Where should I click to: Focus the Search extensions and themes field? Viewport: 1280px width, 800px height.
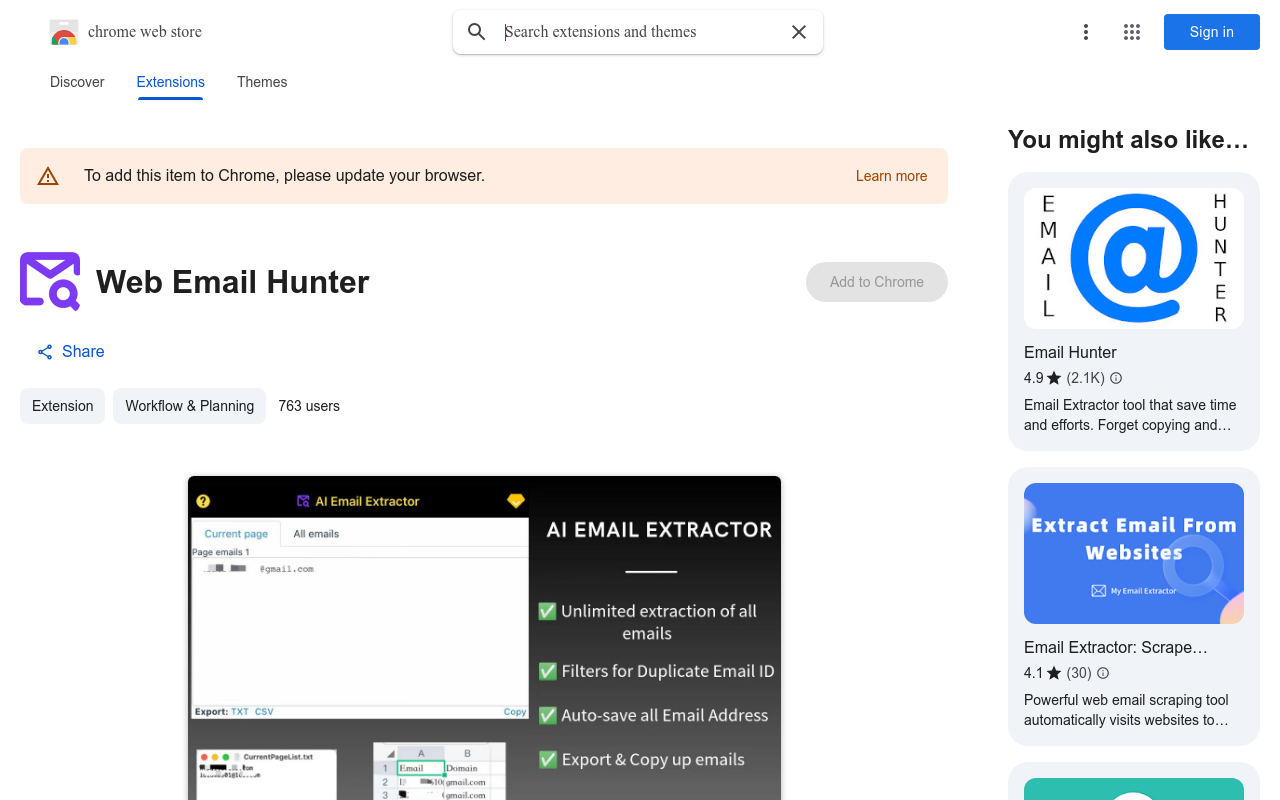[x=640, y=32]
